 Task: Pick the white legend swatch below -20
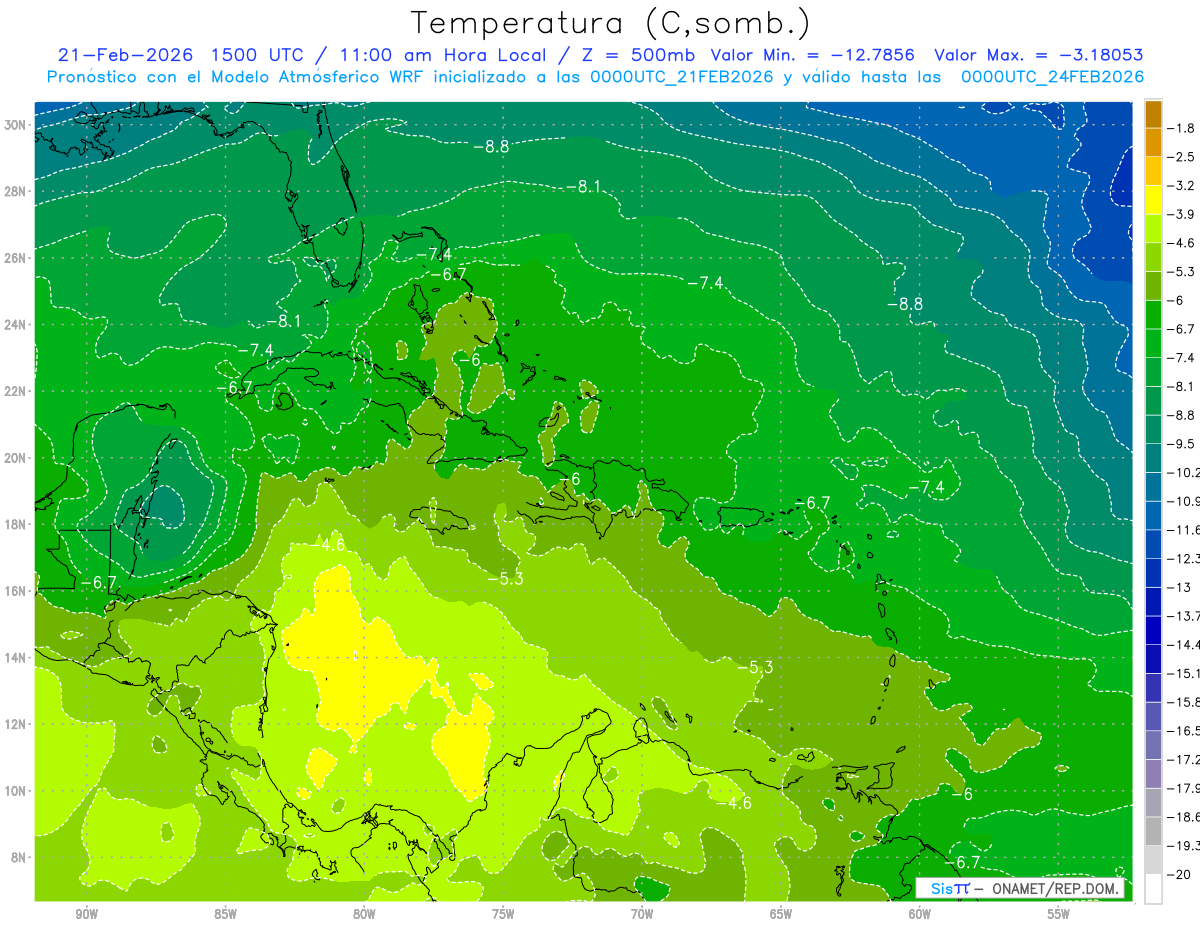point(1153,889)
